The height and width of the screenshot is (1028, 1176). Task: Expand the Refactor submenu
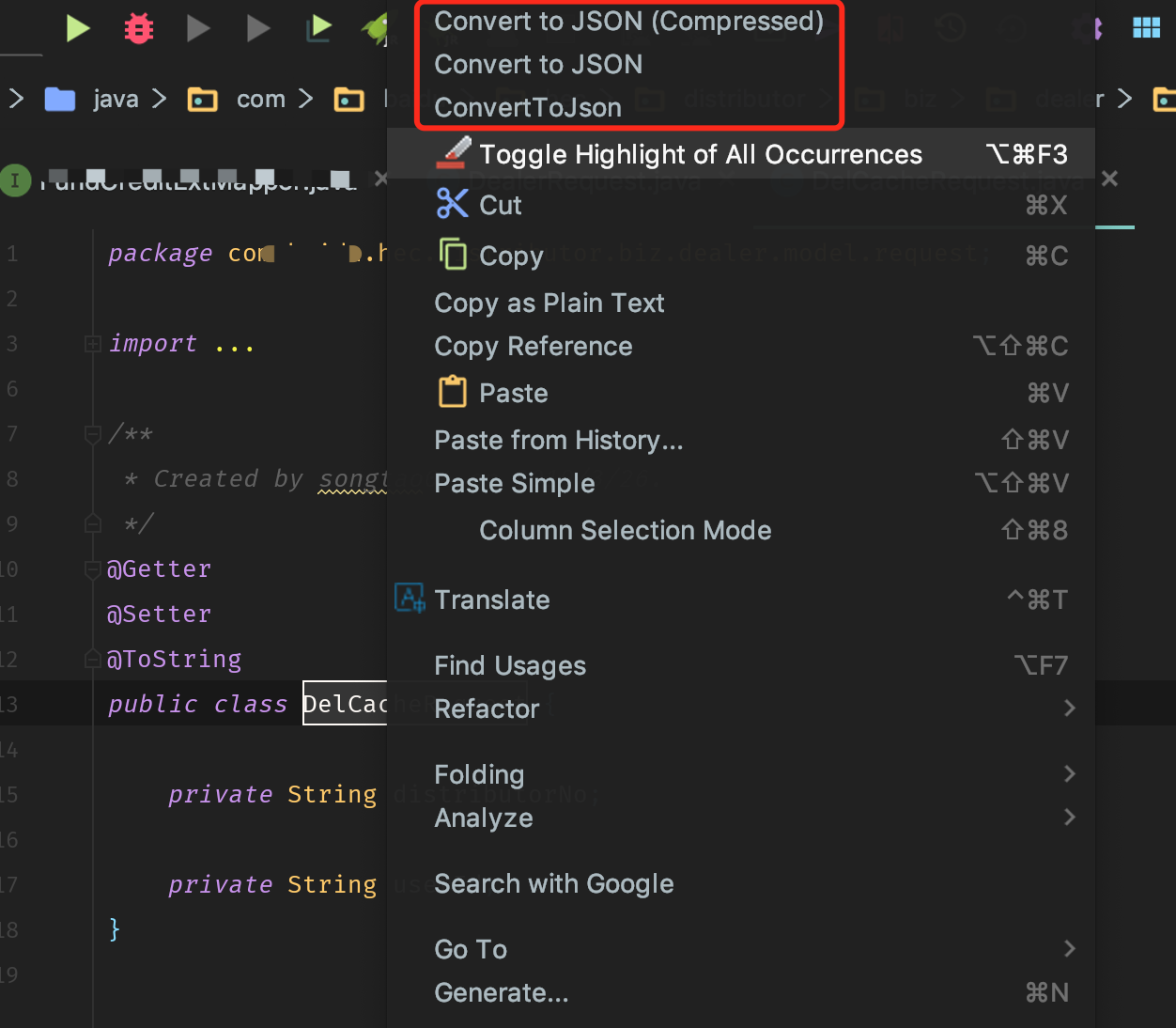click(x=741, y=709)
